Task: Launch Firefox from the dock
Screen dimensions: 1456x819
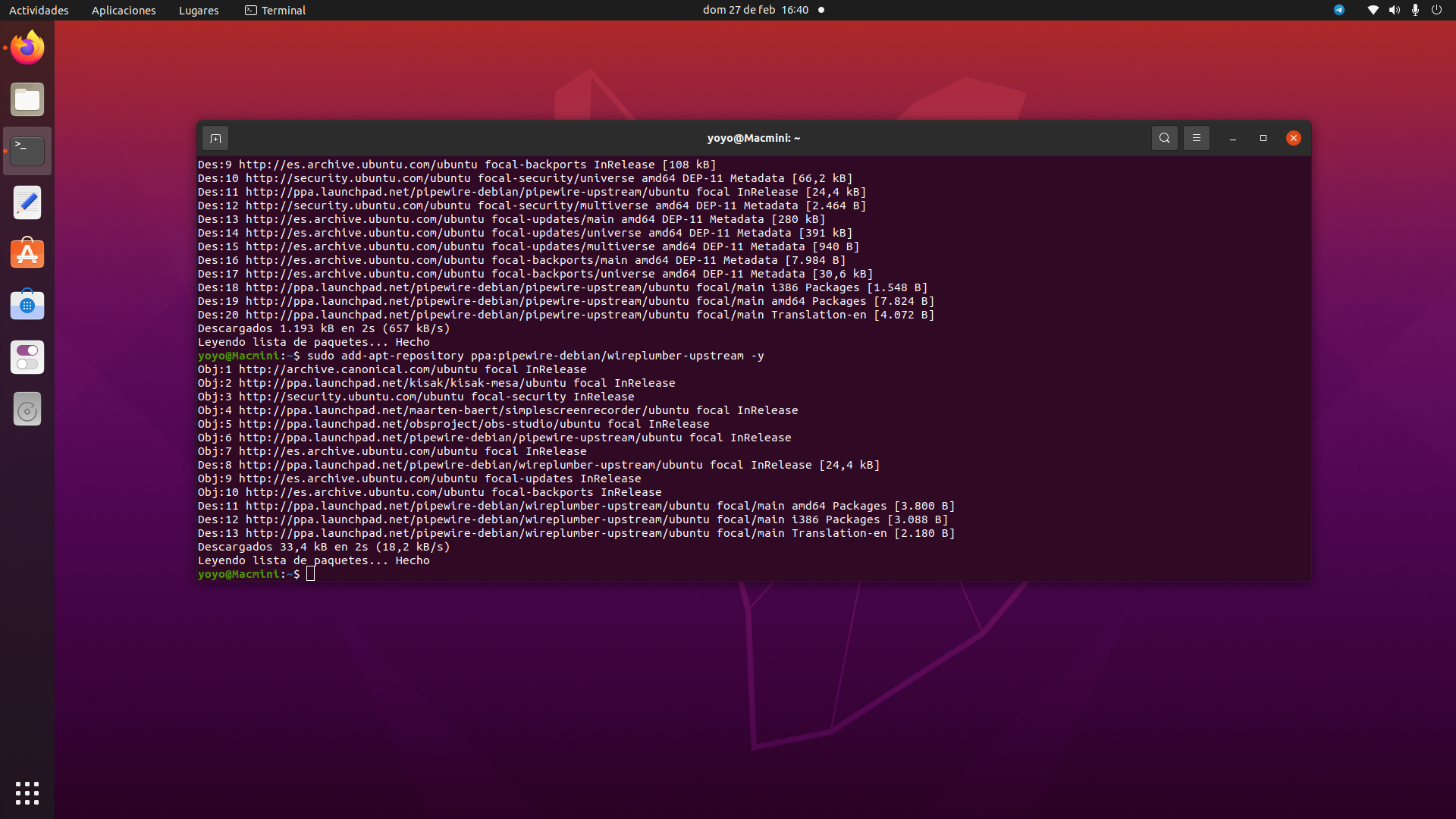Action: pos(27,48)
